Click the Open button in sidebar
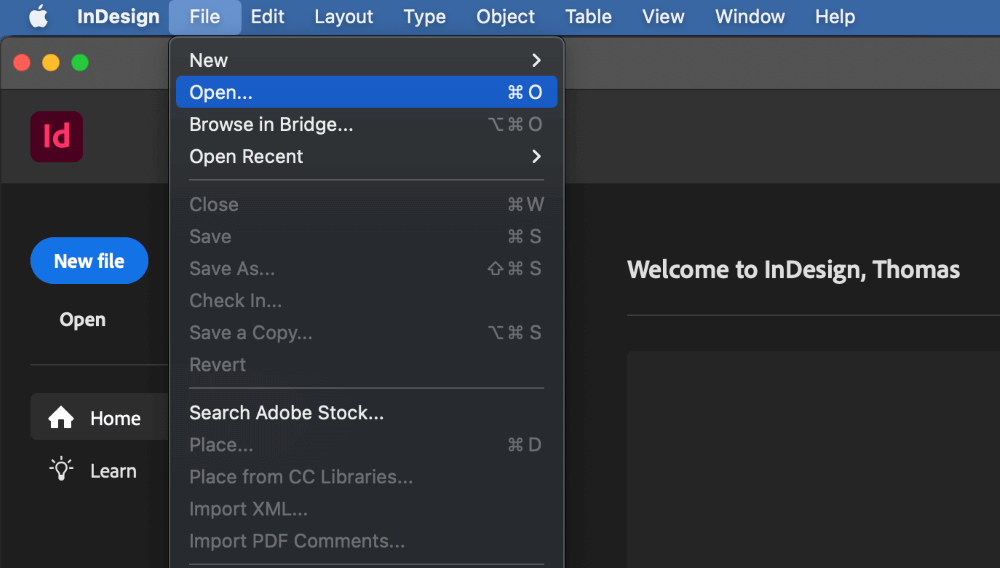Image resolution: width=1000 pixels, height=568 pixels. [82, 319]
